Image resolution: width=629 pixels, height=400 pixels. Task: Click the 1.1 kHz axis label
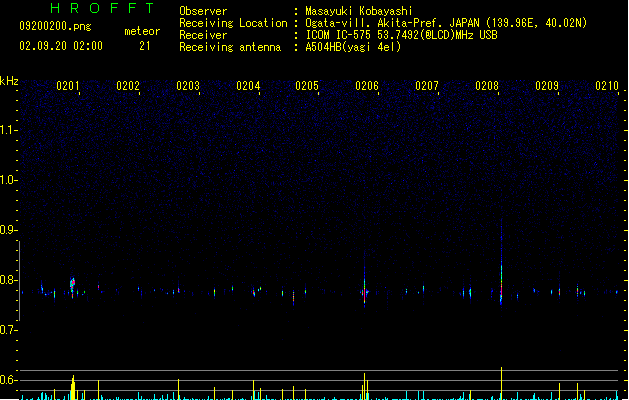coord(9,130)
